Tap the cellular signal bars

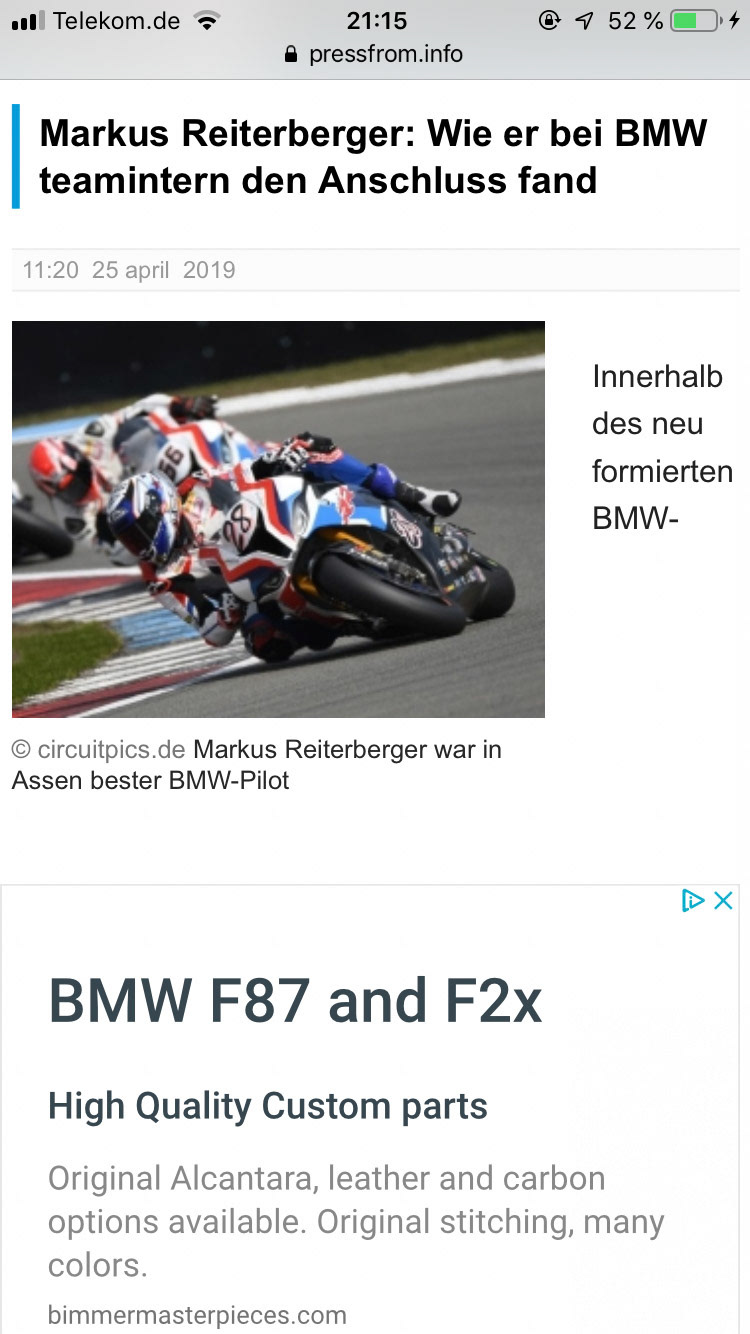(x=28, y=21)
